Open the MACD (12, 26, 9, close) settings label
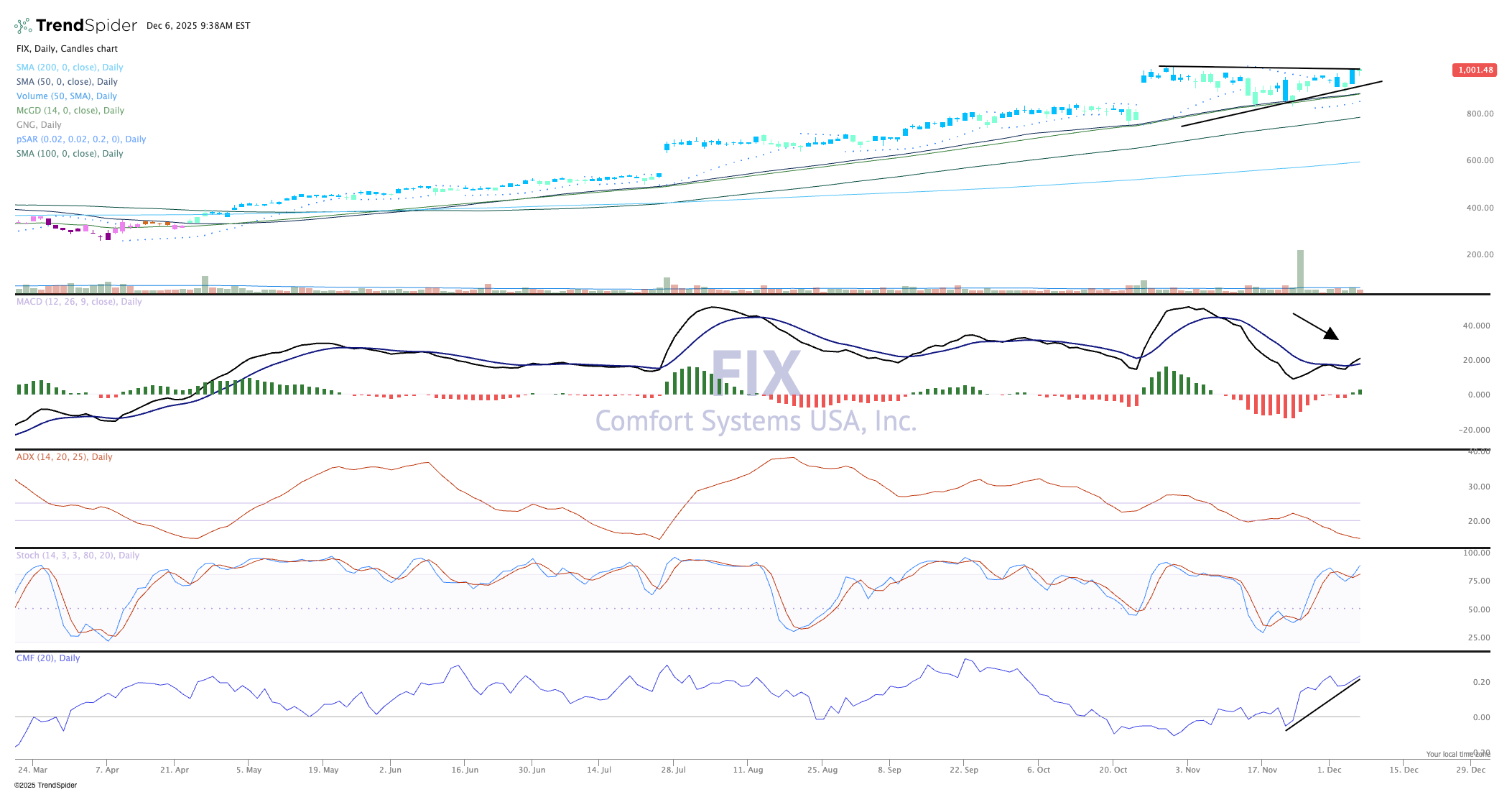Screen dimensions: 1512x792 point(79,302)
